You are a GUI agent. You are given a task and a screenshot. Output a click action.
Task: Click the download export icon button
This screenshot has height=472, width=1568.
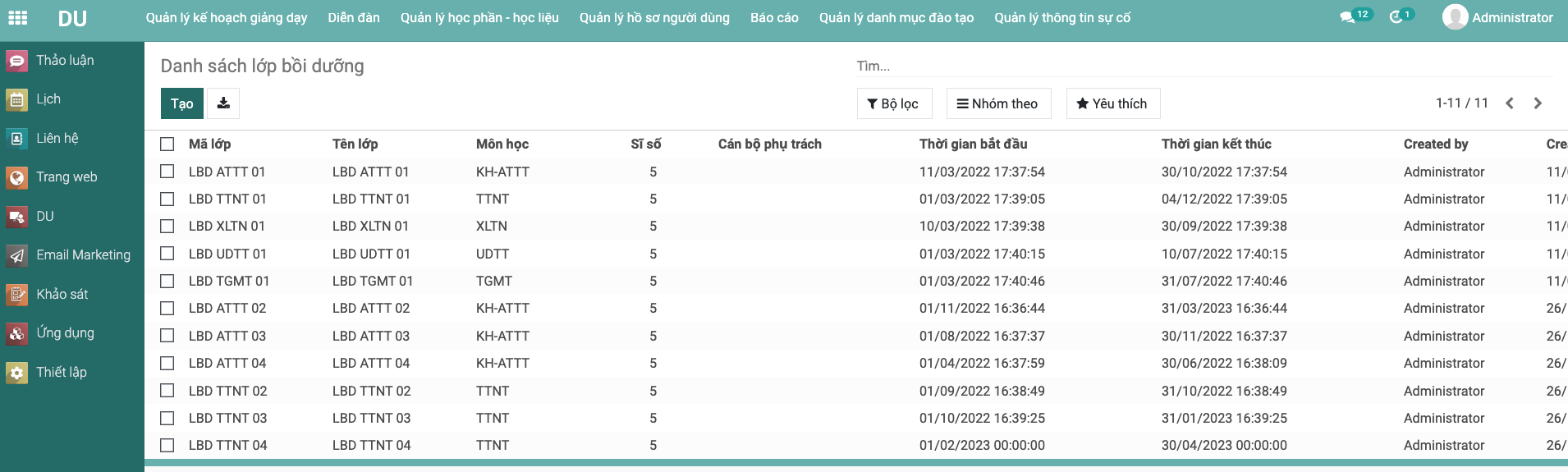(x=223, y=103)
